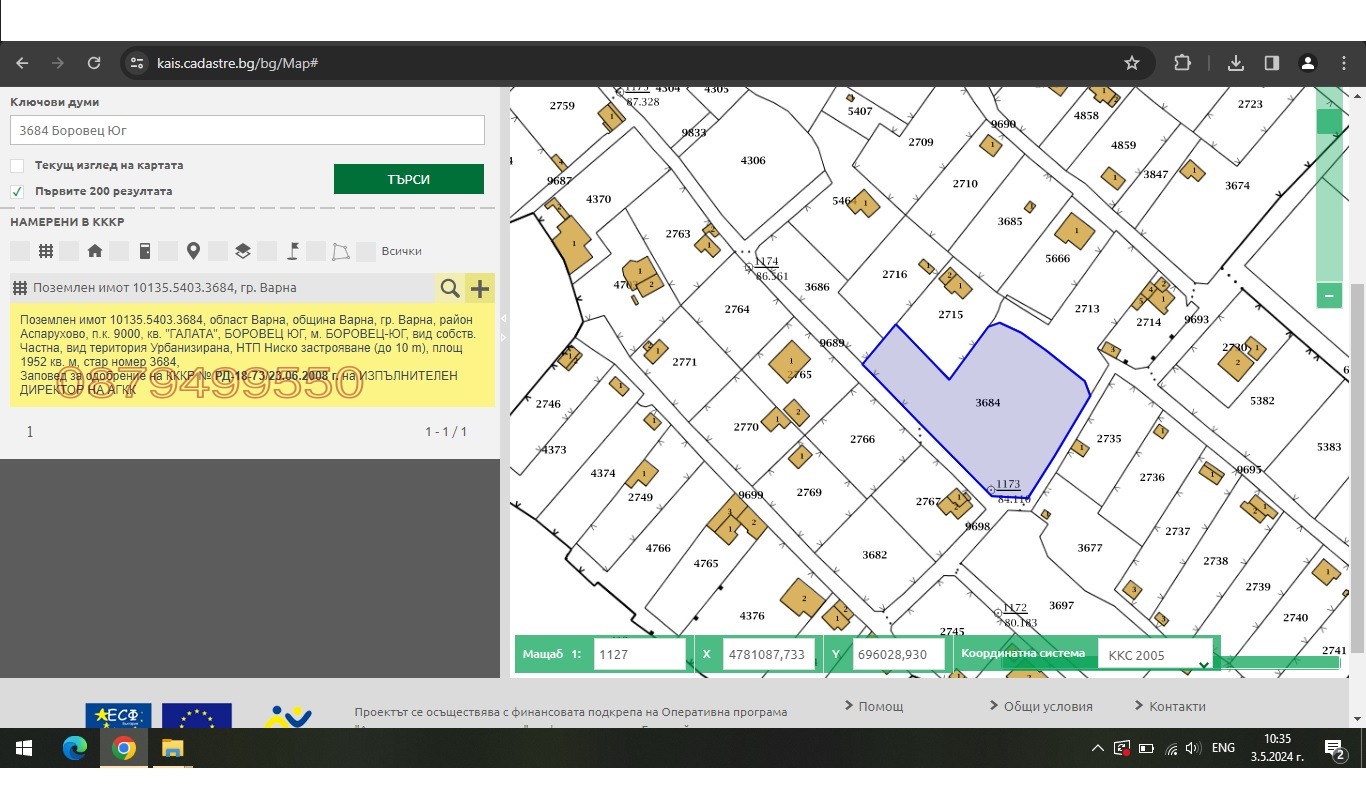Open volume control in system tray

click(1192, 748)
